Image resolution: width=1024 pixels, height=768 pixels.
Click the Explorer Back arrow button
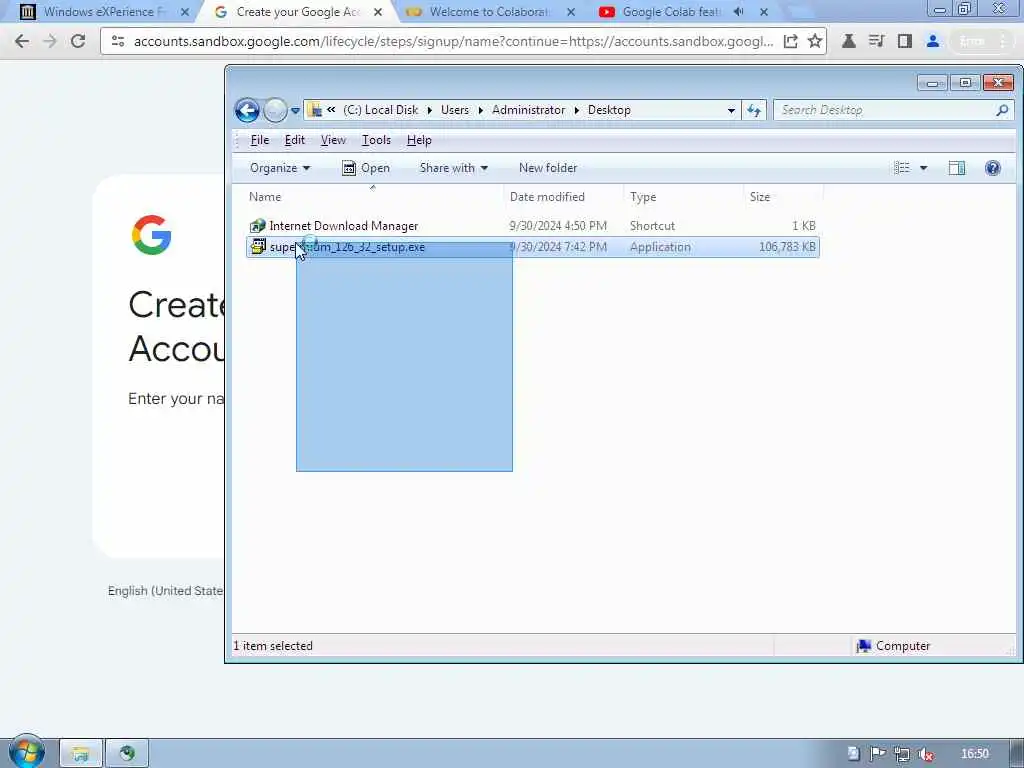click(x=247, y=110)
